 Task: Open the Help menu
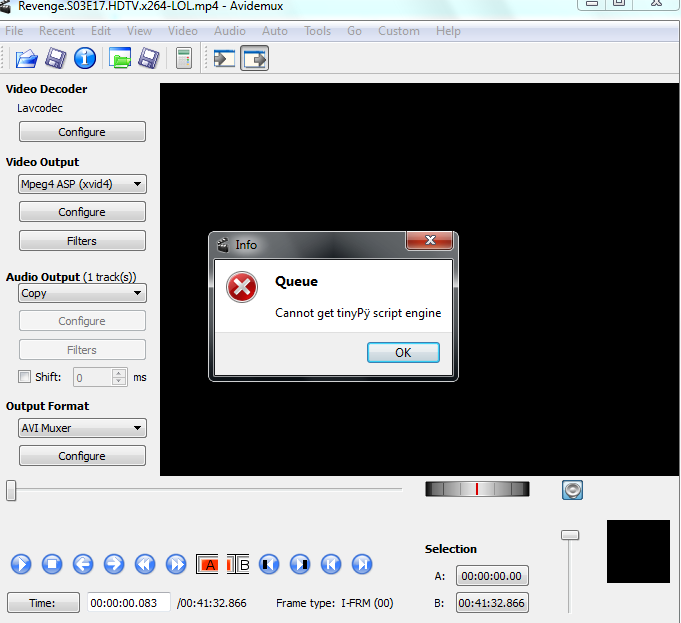coord(448,31)
